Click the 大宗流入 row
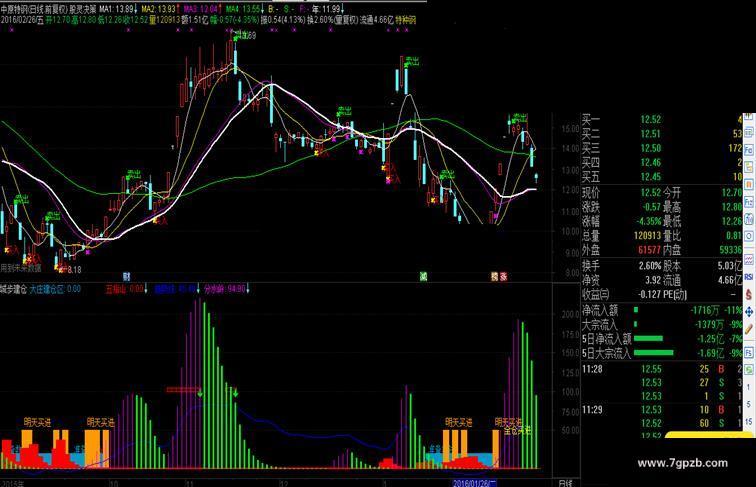Image resolution: width=756 pixels, height=487 pixels. tap(662, 324)
